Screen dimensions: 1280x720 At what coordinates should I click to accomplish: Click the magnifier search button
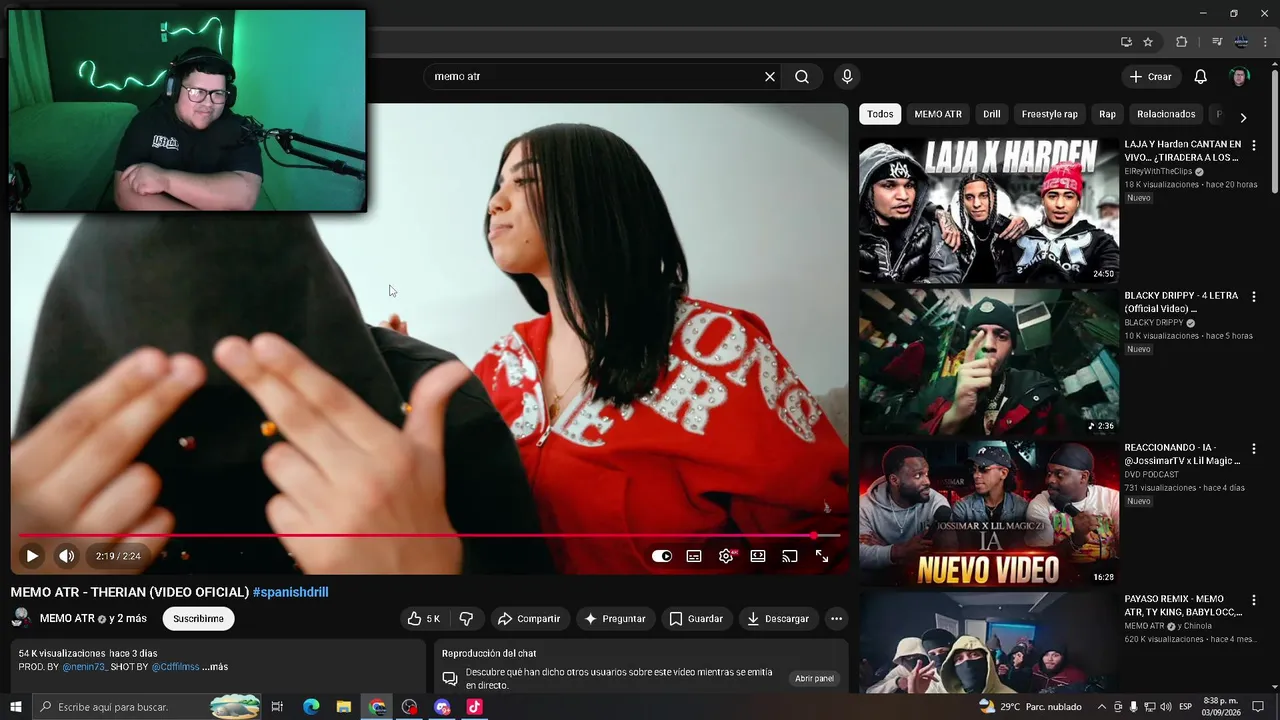pyautogui.click(x=802, y=76)
